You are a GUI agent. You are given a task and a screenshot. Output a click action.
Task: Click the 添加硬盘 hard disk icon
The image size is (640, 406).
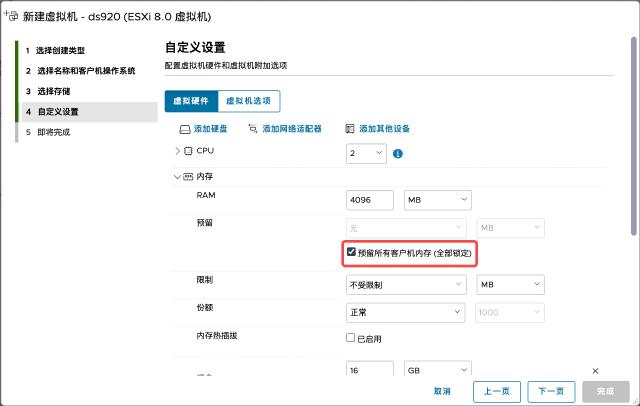coord(184,129)
